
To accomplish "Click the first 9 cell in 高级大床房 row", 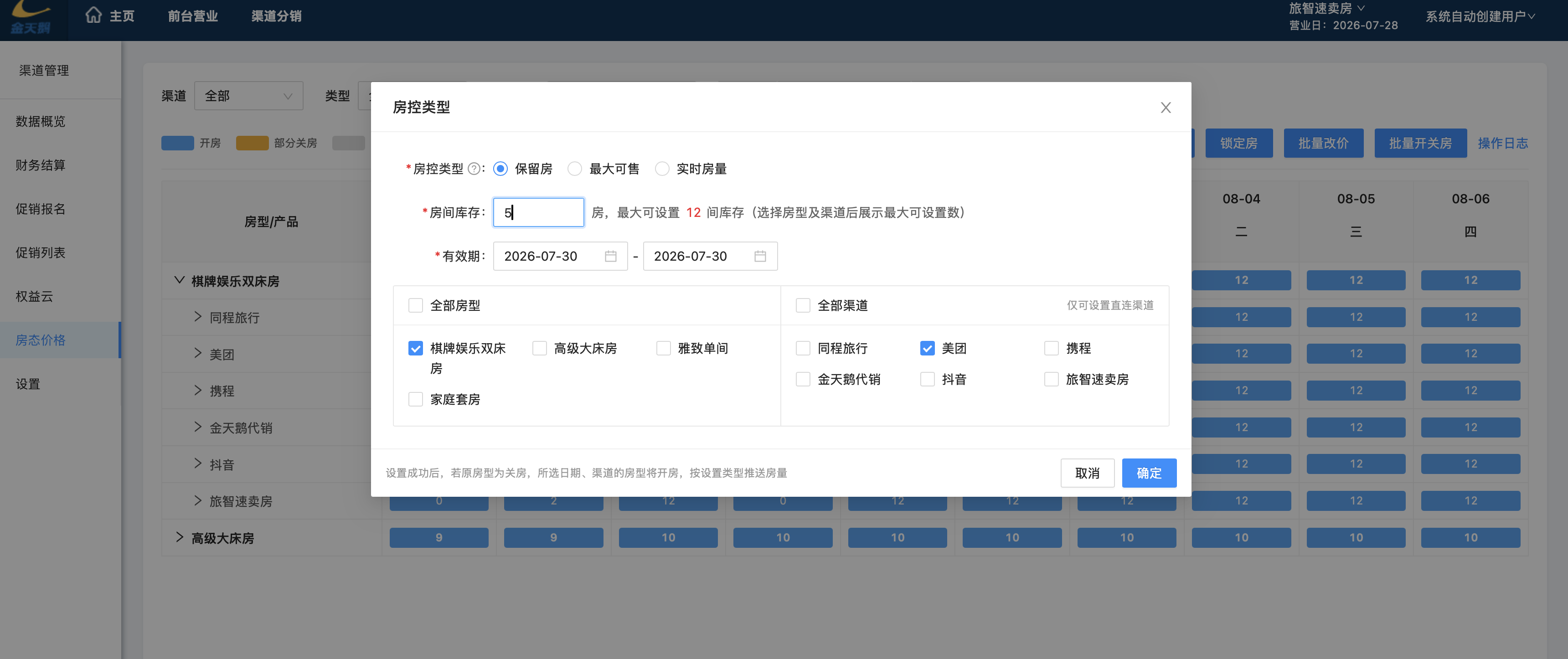I will tap(439, 538).
